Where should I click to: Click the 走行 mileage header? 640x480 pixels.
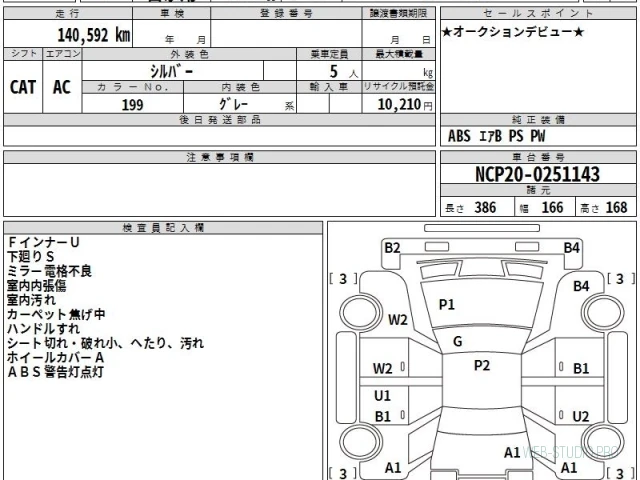tap(68, 13)
